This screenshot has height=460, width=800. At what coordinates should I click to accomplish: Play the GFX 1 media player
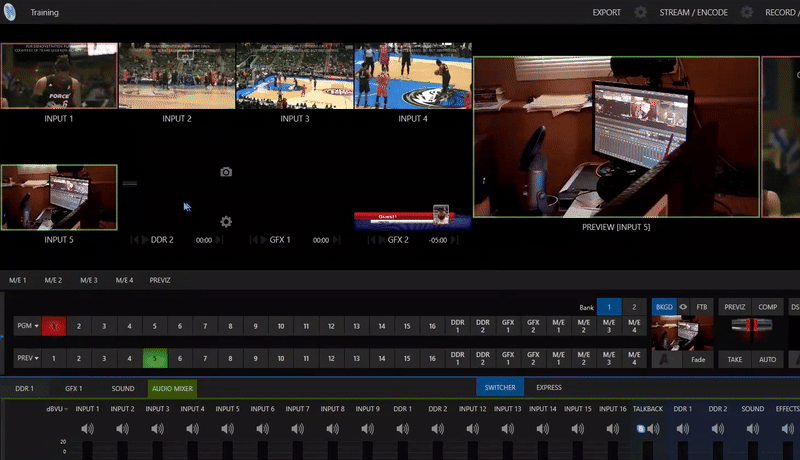click(x=263, y=240)
